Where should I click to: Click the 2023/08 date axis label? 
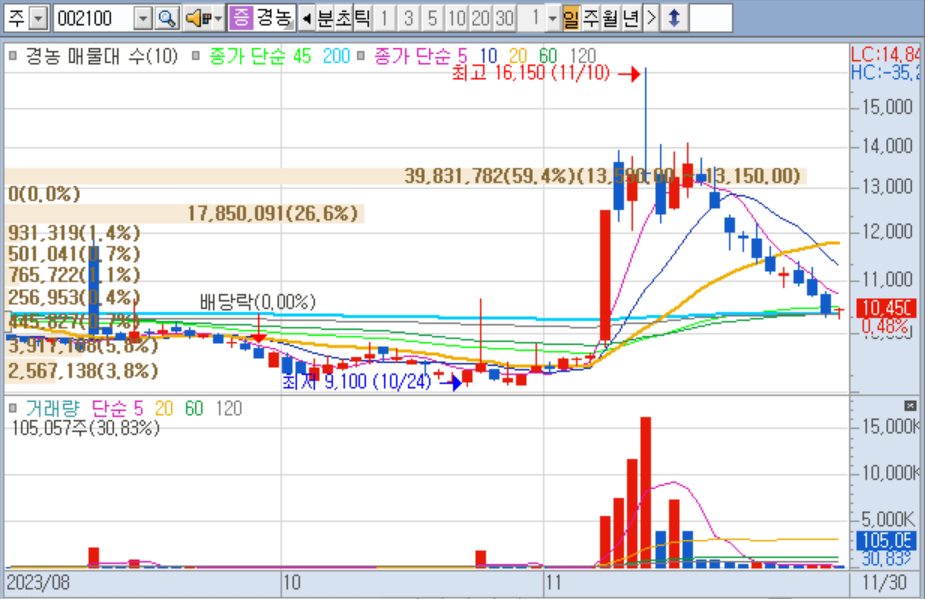pos(38,582)
